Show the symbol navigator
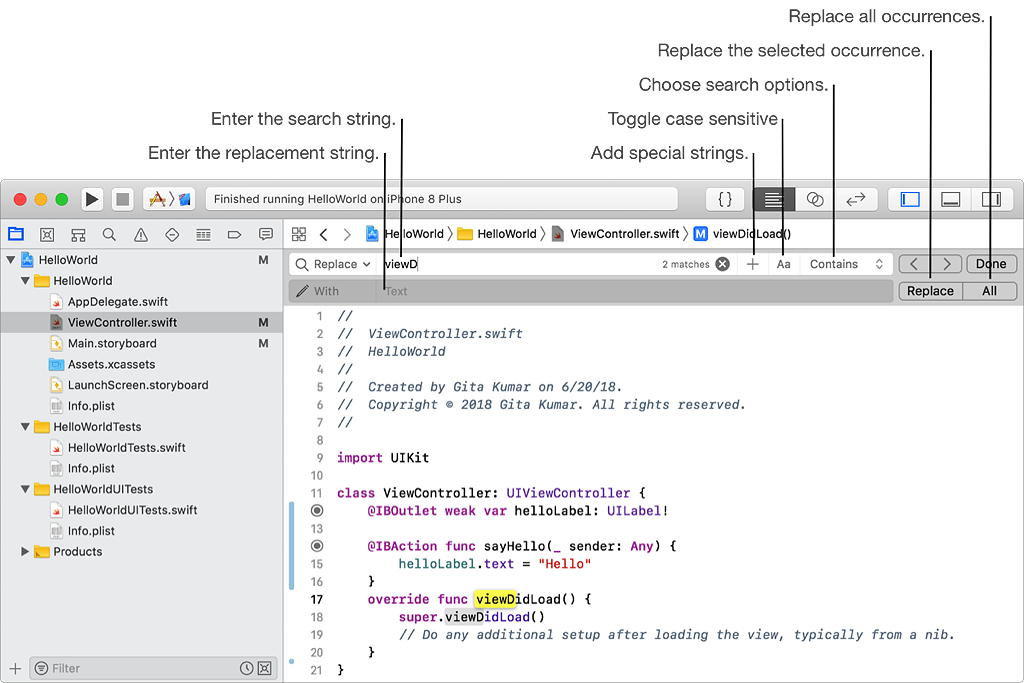Viewport: 1024px width, 683px height. 78,234
